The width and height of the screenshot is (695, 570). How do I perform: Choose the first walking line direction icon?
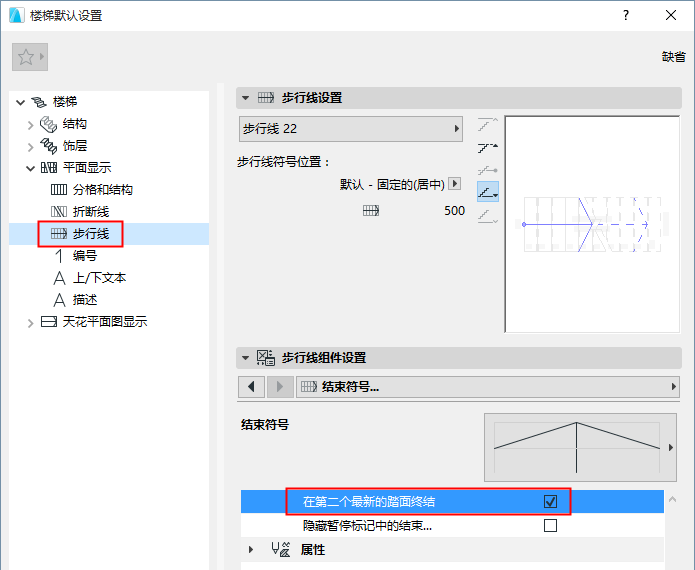pos(488,125)
